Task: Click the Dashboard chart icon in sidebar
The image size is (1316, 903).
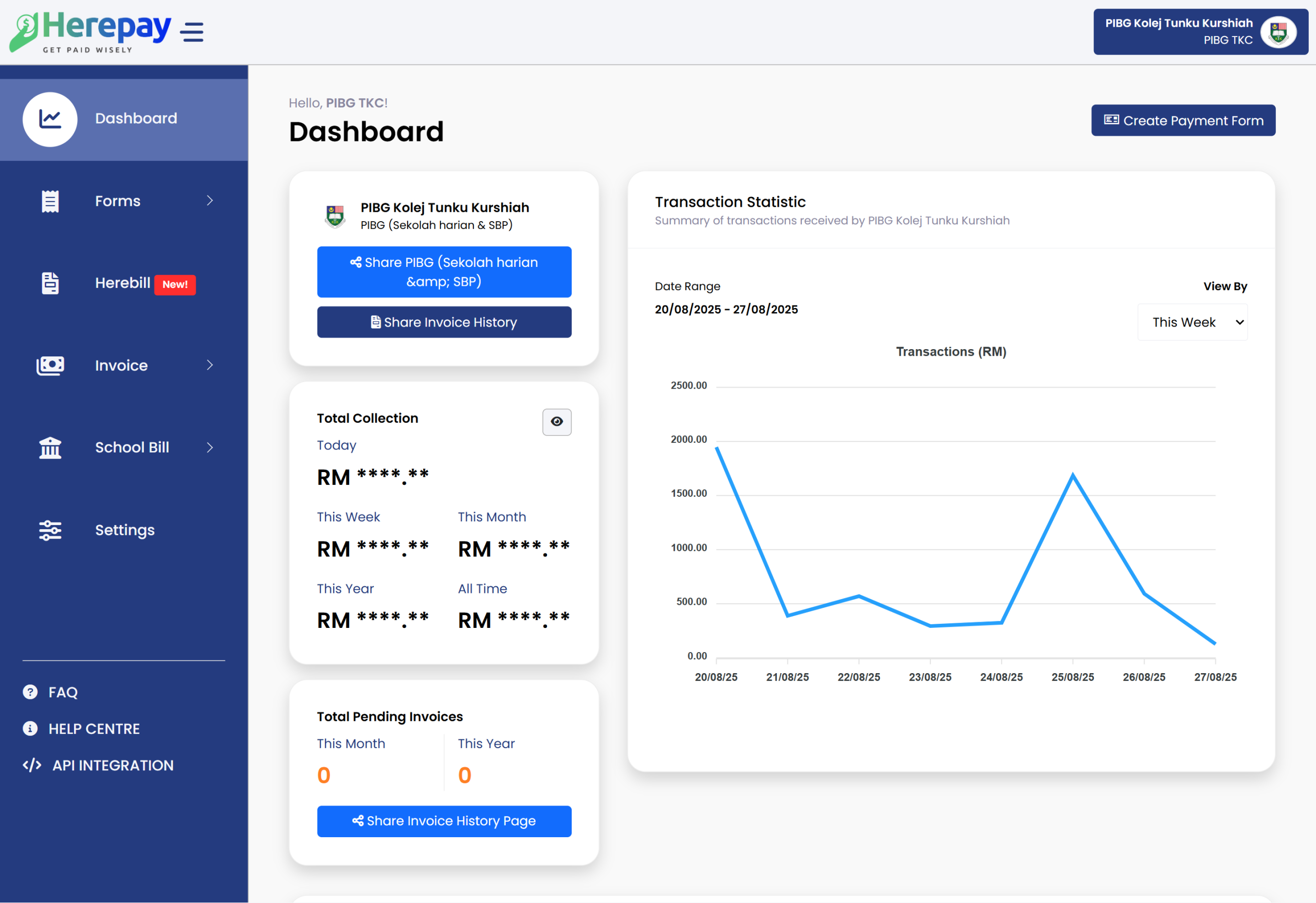Action: (50, 119)
